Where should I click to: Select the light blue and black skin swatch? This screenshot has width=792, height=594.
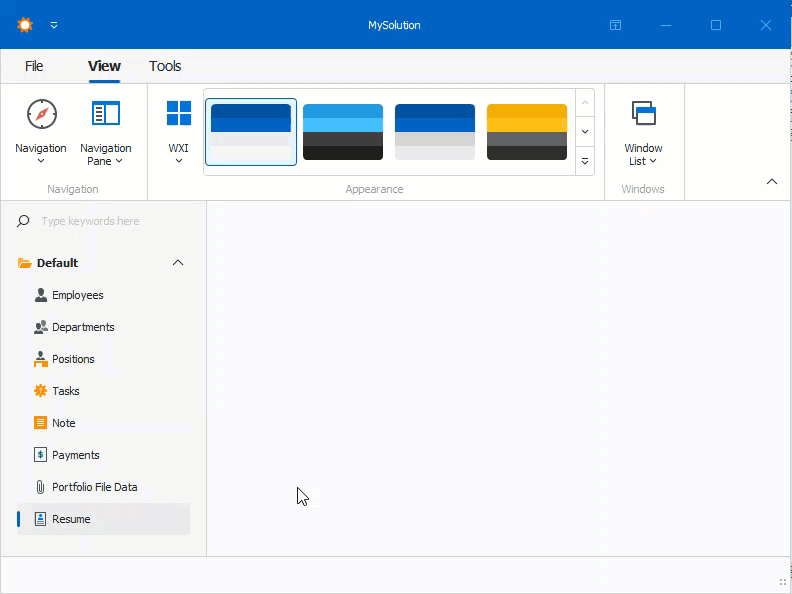coord(343,132)
